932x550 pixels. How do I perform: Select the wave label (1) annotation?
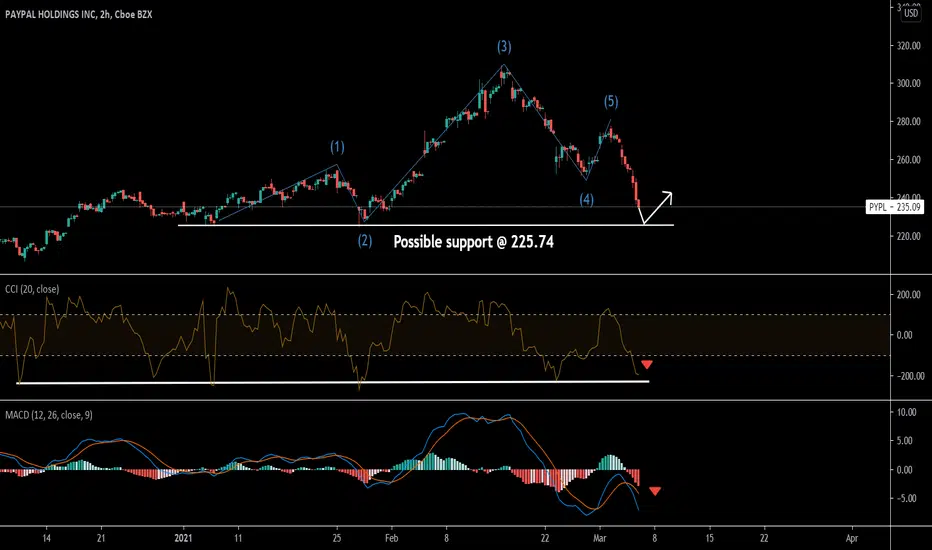point(337,147)
